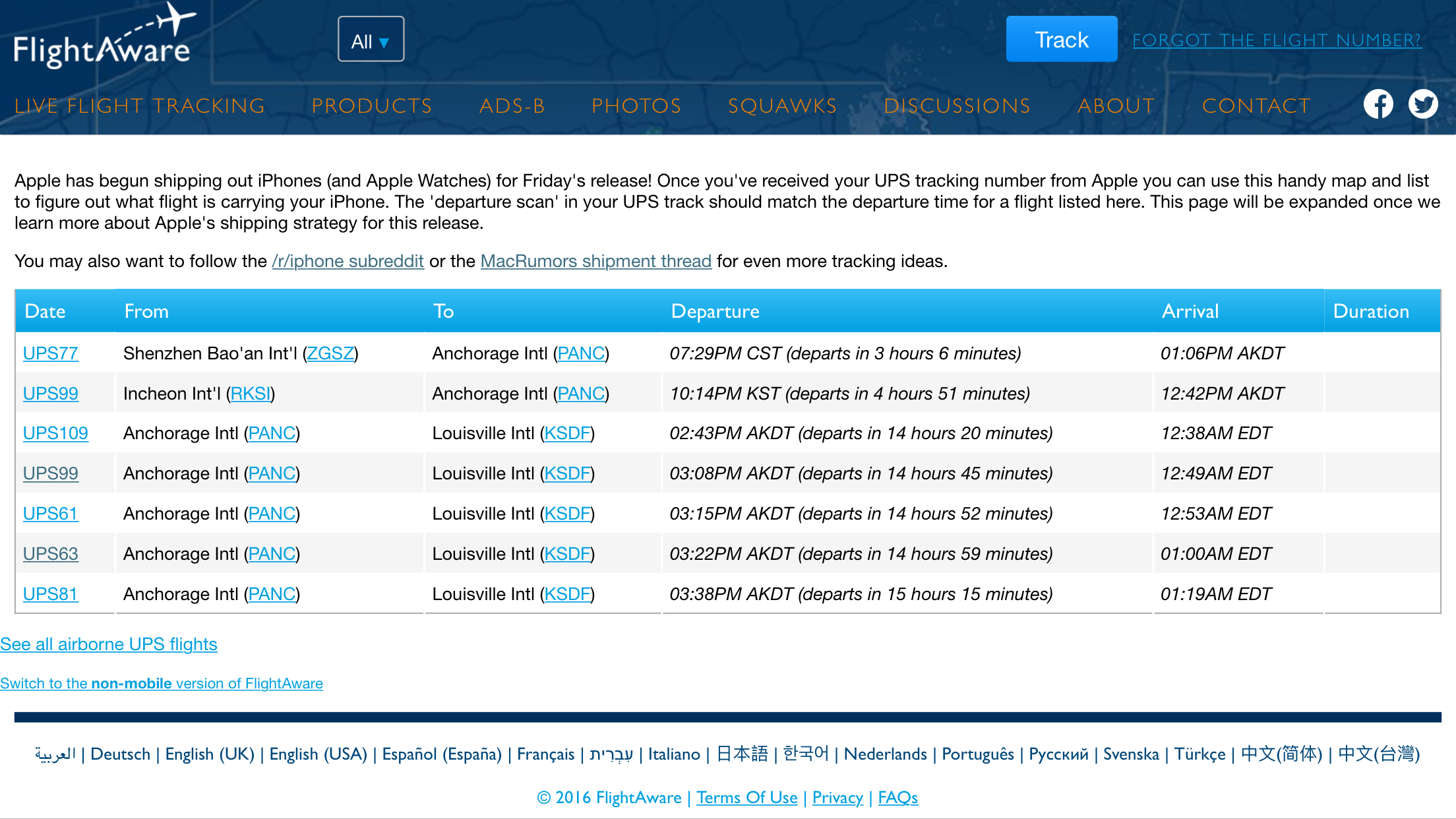Open PANC origin link in UPS109 row

(272, 433)
